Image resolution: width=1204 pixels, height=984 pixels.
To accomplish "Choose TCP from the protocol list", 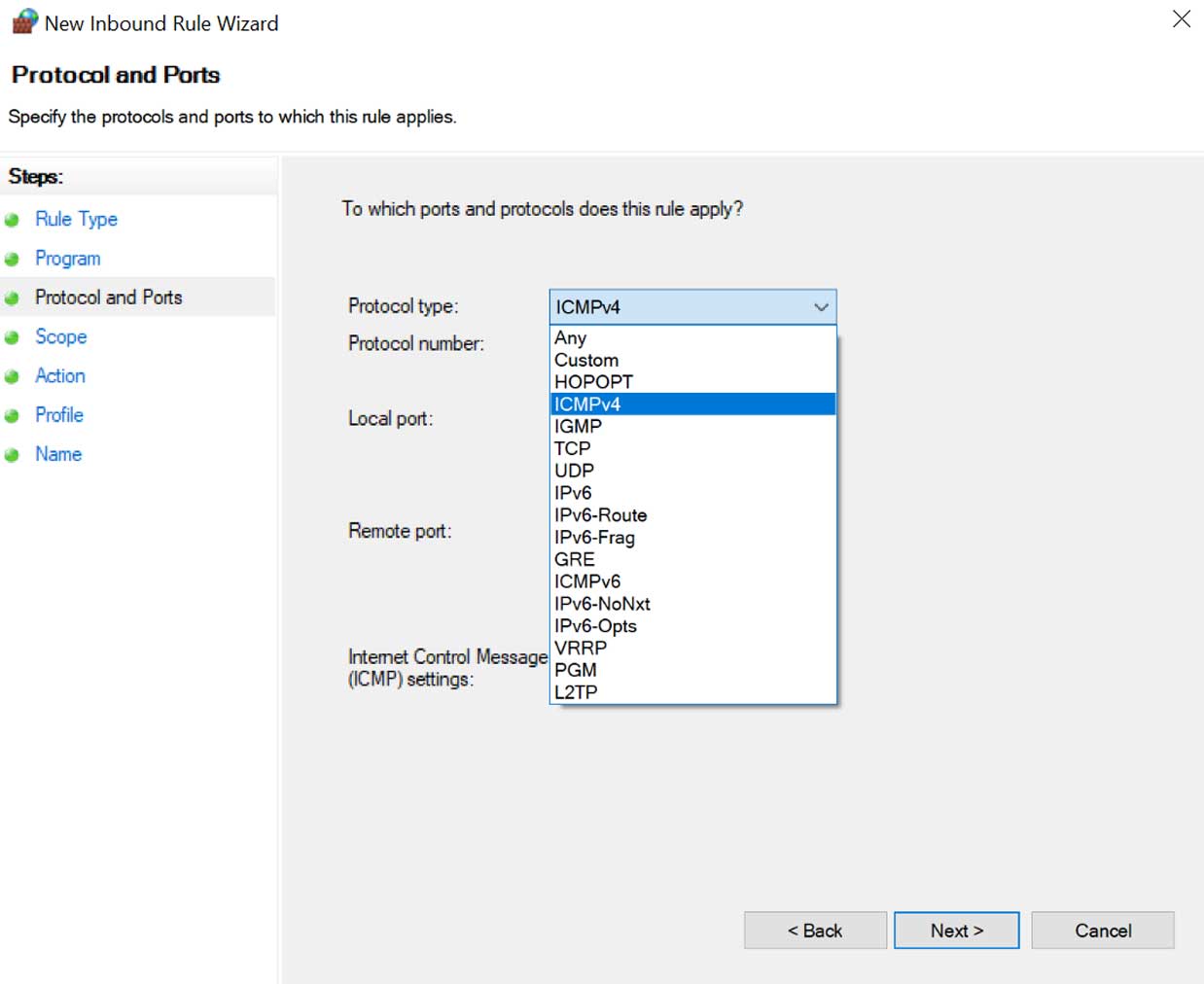I will (573, 448).
